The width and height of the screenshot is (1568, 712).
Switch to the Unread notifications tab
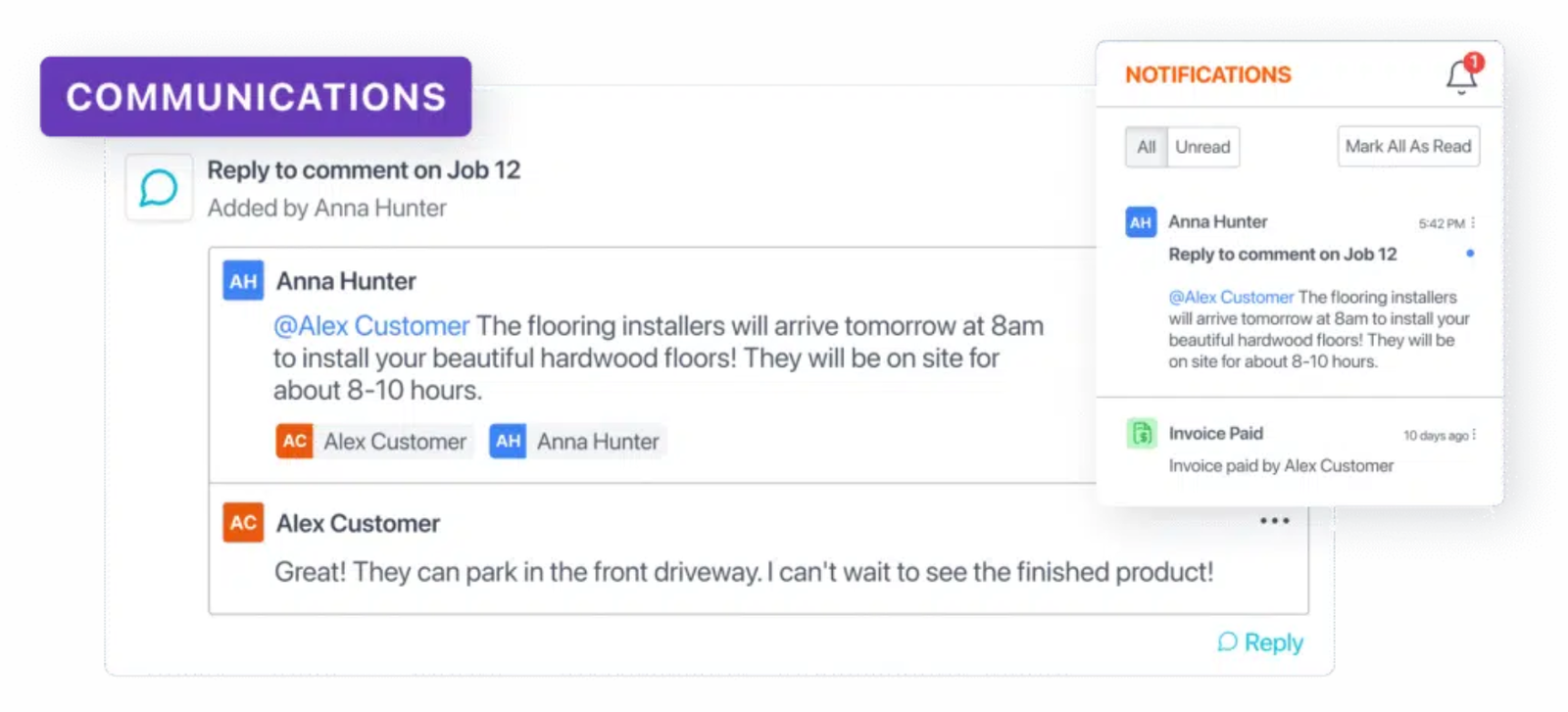pos(1202,147)
